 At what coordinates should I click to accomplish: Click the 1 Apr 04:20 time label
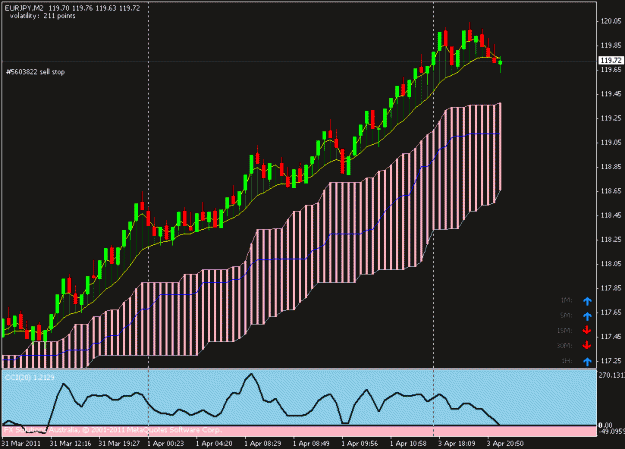tap(214, 443)
